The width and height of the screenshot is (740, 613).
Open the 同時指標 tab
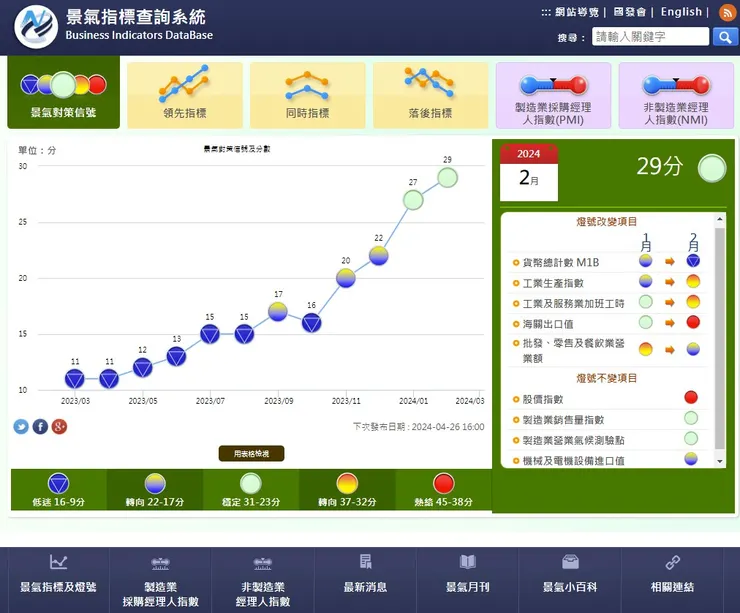(x=307, y=95)
